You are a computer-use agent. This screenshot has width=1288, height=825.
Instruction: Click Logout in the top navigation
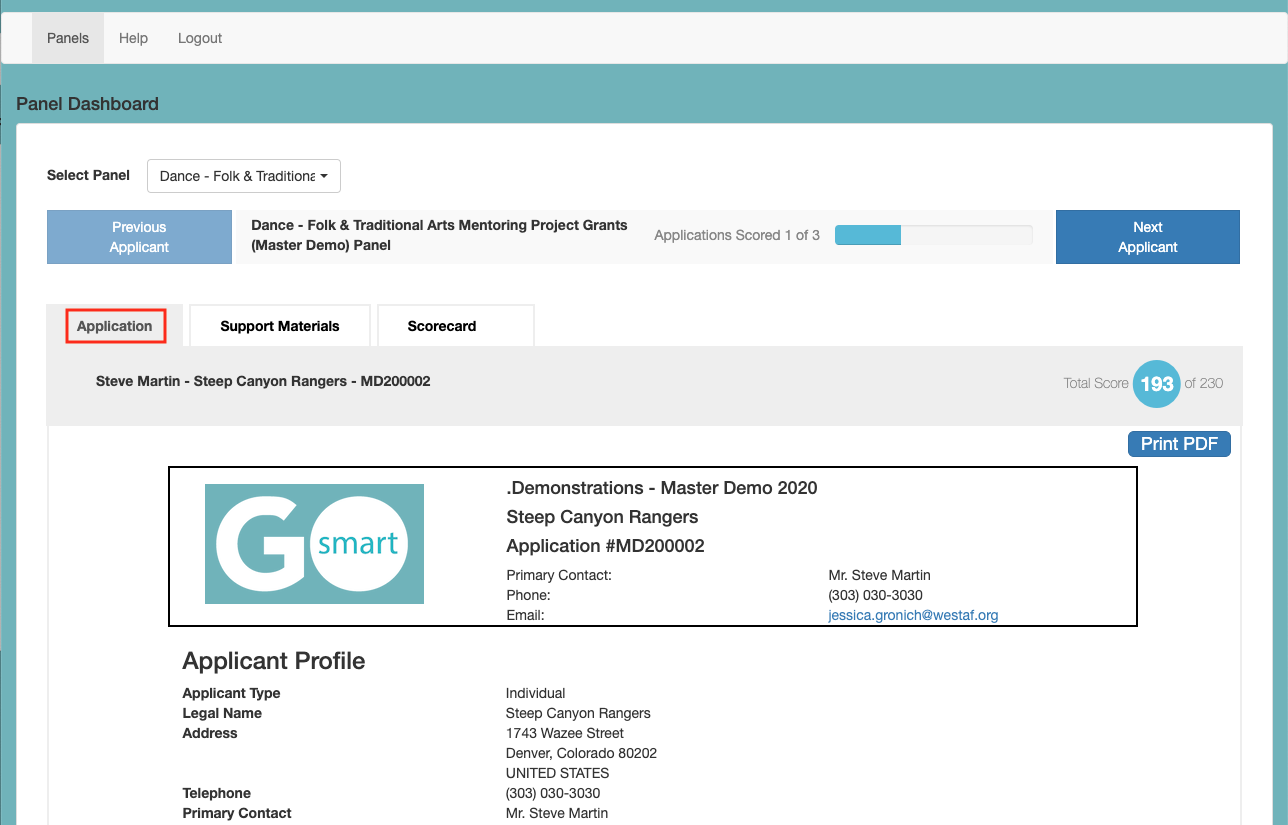tap(200, 38)
